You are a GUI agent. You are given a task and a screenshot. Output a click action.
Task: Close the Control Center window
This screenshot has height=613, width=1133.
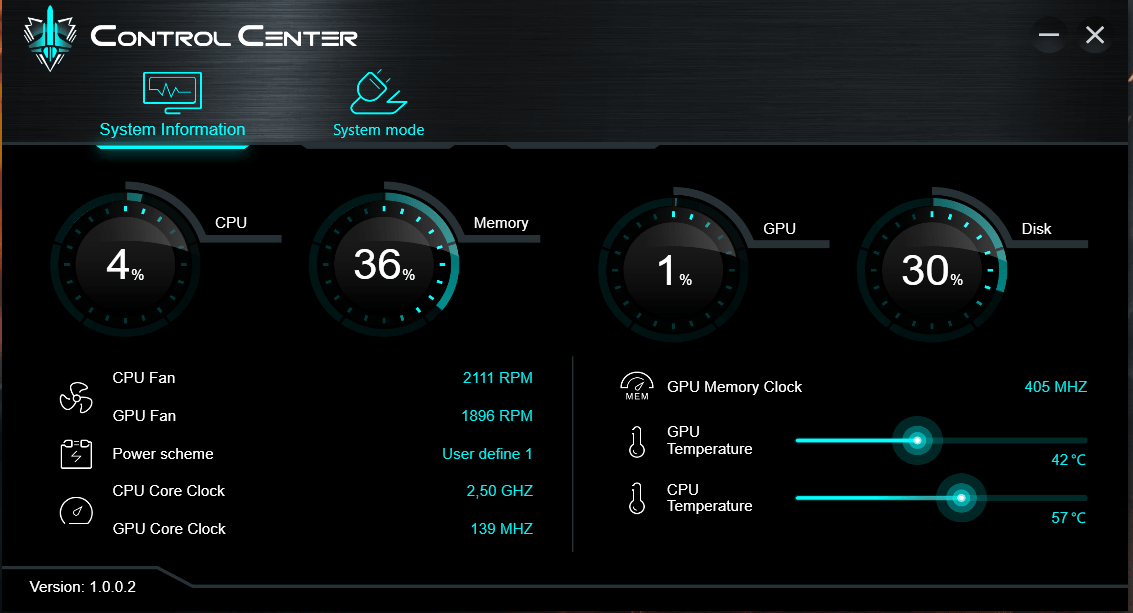click(1095, 35)
